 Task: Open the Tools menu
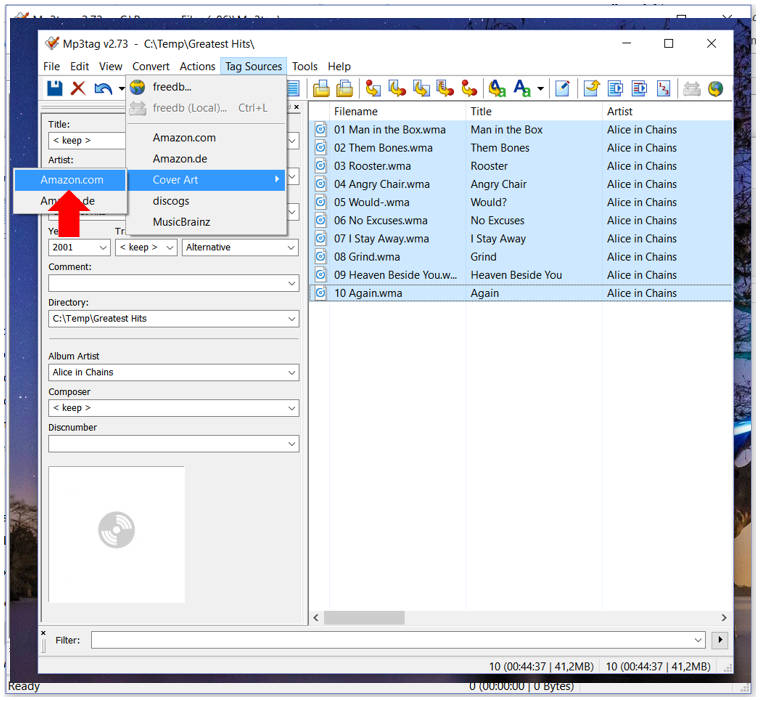pyautogui.click(x=305, y=66)
